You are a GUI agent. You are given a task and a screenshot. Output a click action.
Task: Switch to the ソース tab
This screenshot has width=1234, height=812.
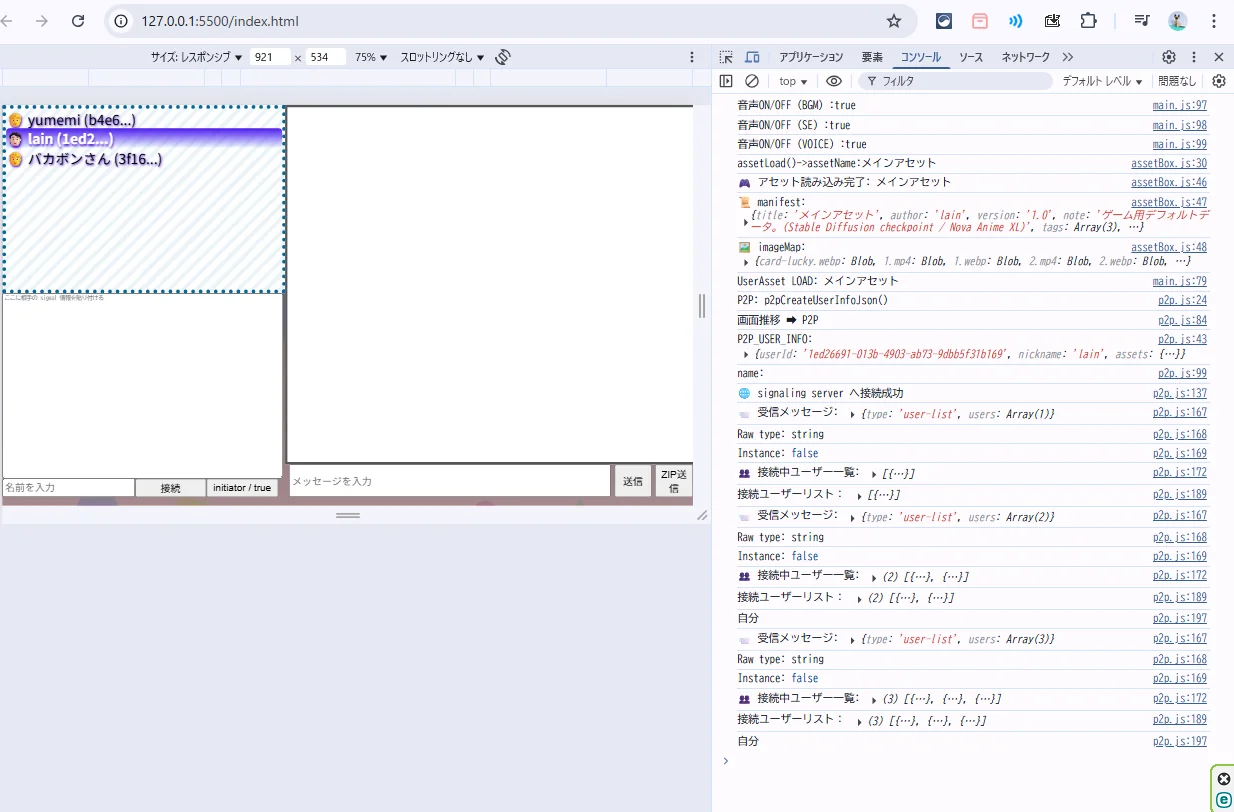(971, 57)
